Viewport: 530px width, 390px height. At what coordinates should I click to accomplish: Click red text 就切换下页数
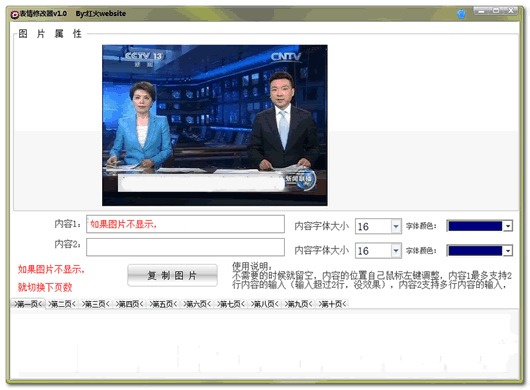45,287
